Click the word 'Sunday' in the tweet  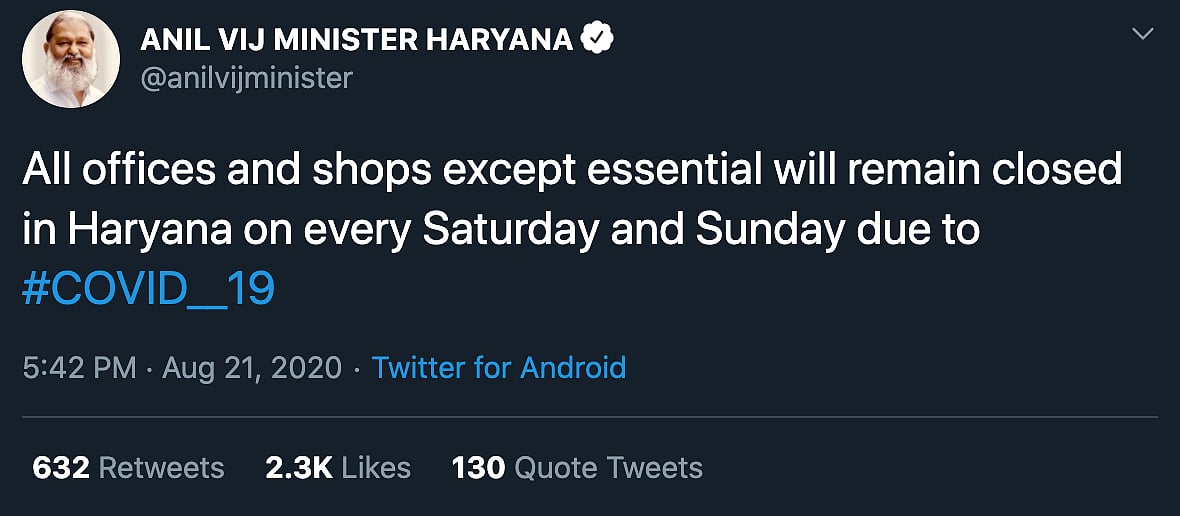coord(770,230)
